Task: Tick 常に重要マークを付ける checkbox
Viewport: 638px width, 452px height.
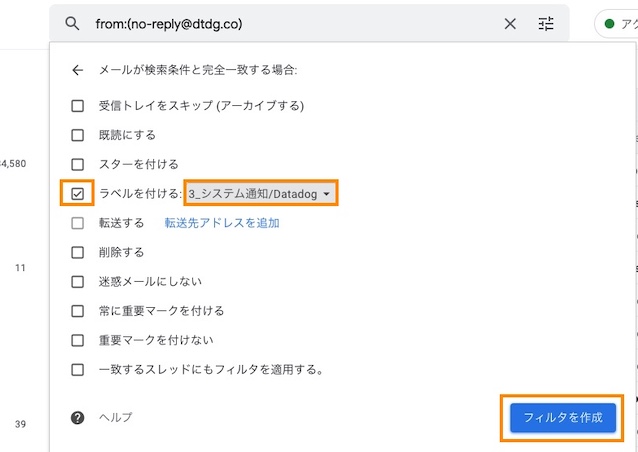Action: point(77,311)
